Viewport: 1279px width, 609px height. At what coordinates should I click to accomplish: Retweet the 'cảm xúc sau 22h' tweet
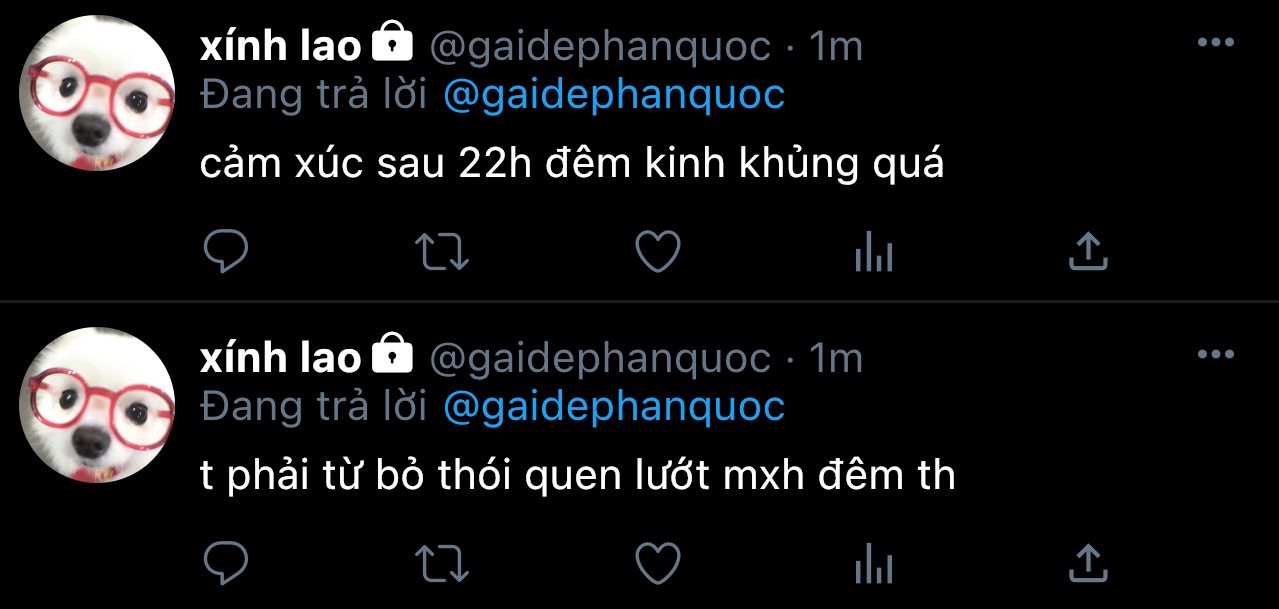pos(441,252)
